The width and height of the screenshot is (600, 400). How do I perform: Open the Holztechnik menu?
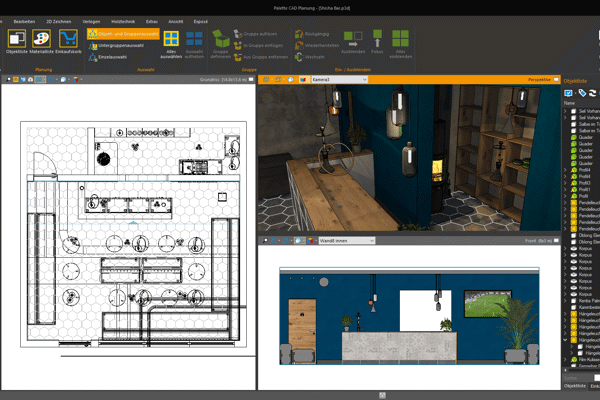(124, 20)
